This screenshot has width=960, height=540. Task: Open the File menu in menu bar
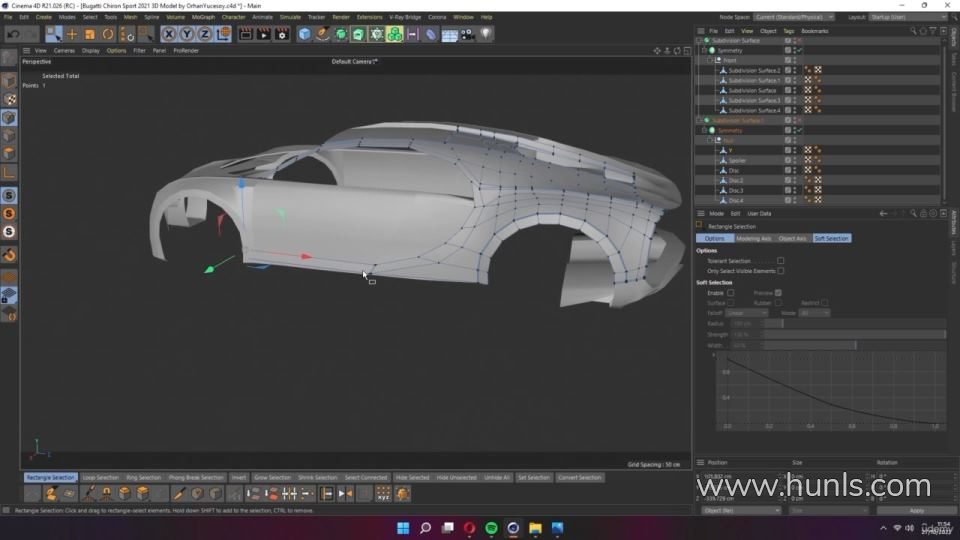point(8,17)
